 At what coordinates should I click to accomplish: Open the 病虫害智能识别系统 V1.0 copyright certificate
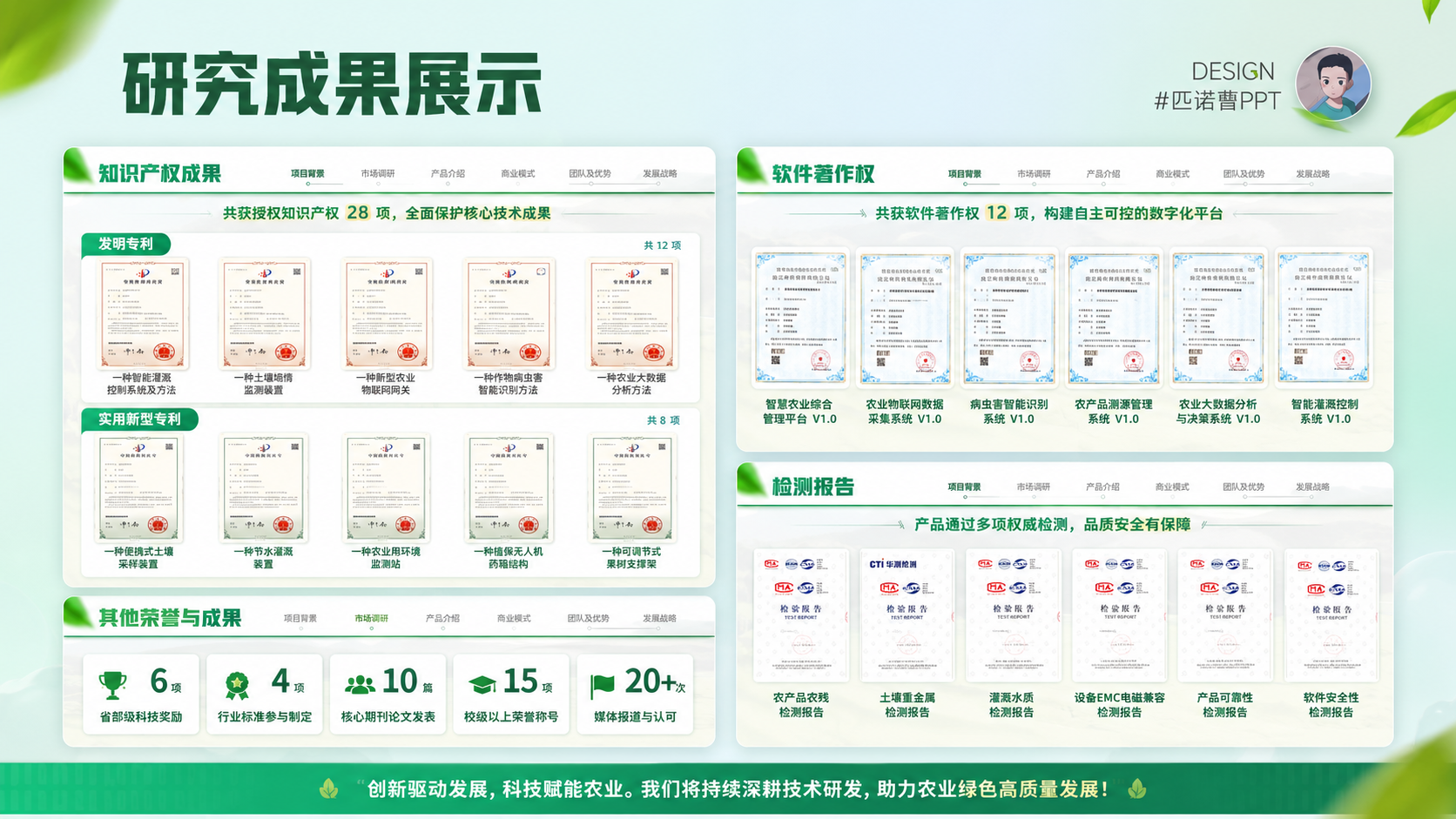point(1009,318)
